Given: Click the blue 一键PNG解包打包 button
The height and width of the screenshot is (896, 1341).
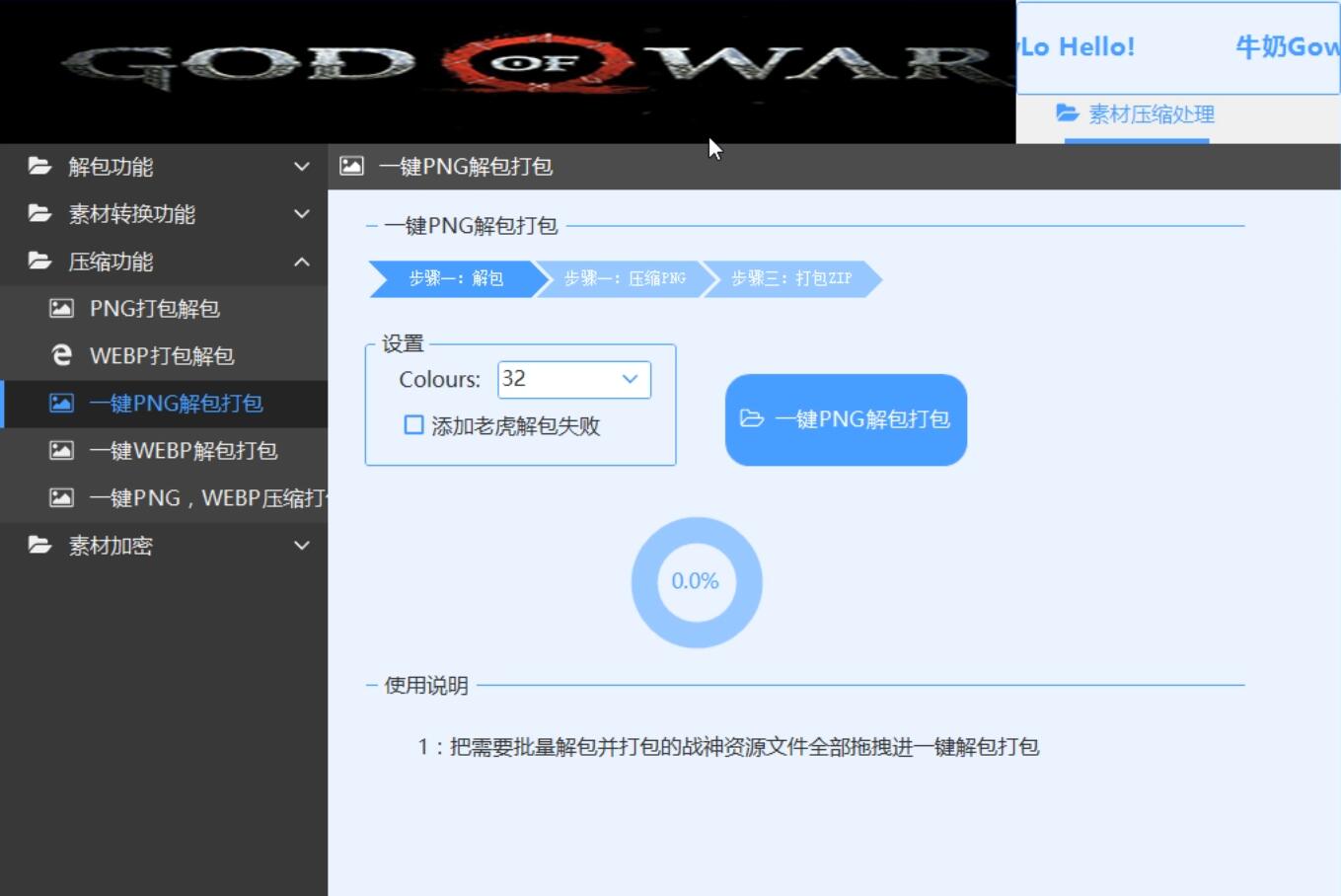Looking at the screenshot, I should tap(846, 419).
